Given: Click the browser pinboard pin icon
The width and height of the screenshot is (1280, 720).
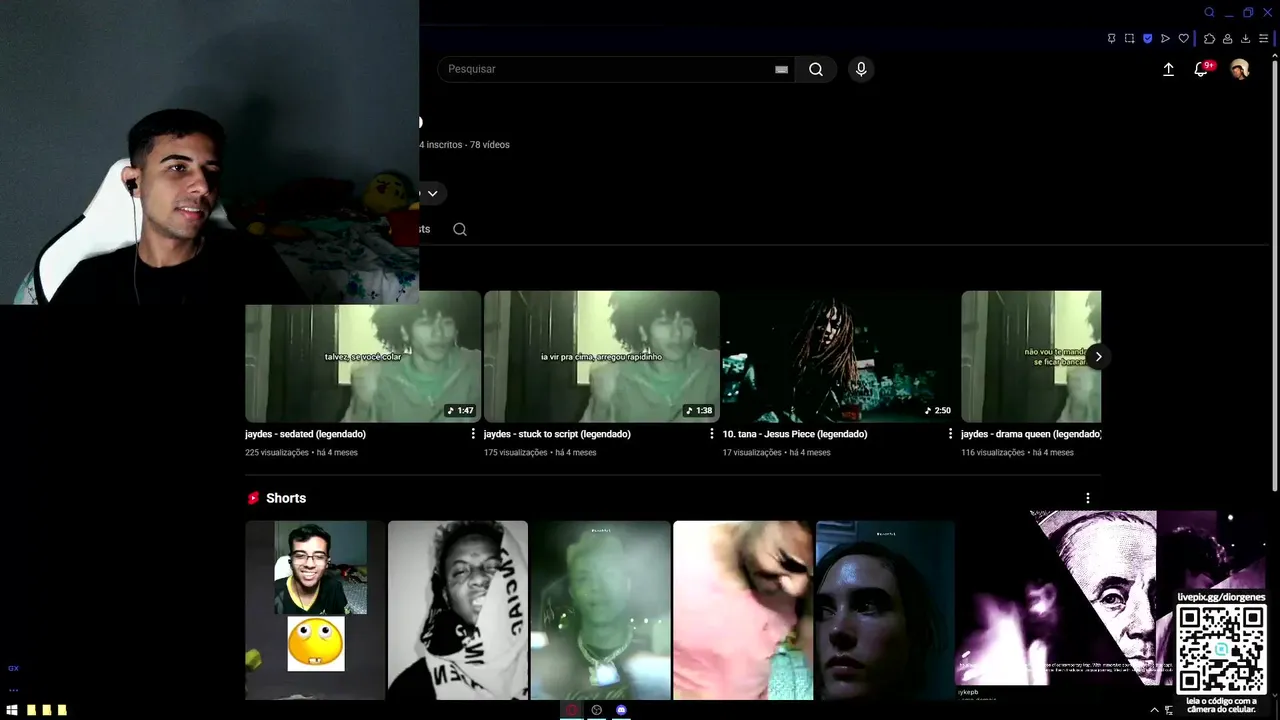Looking at the screenshot, I should (x=1111, y=39).
